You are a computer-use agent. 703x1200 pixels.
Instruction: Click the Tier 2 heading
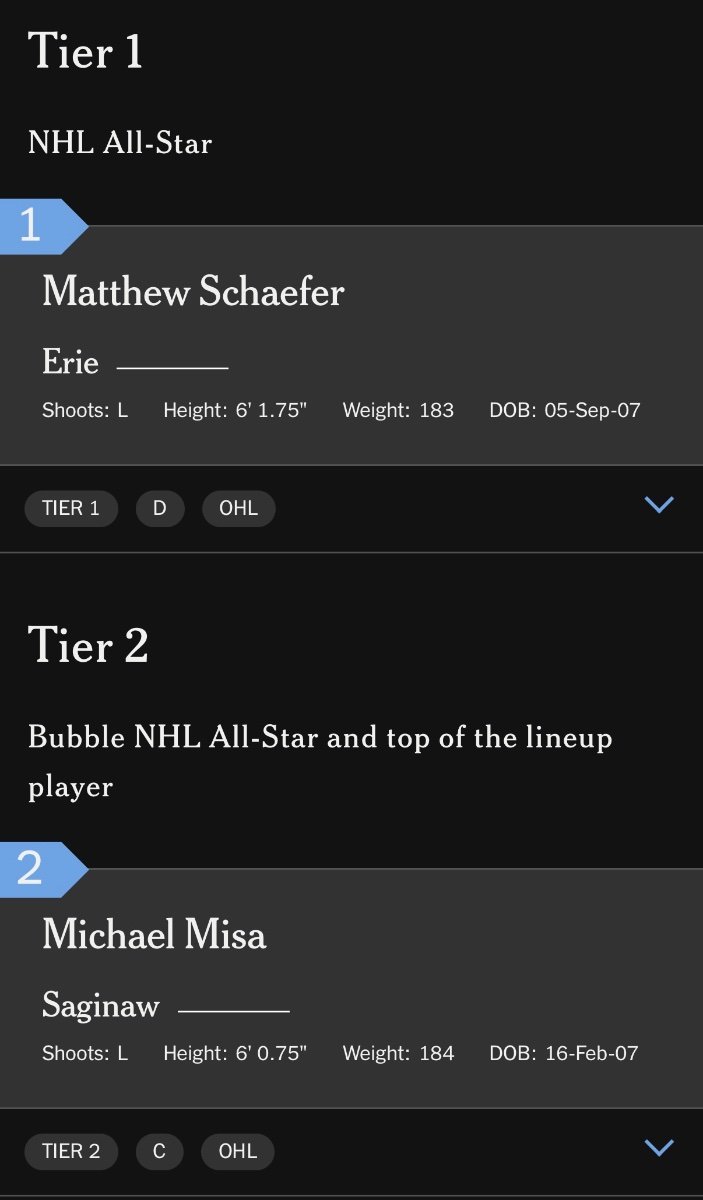(x=88, y=645)
